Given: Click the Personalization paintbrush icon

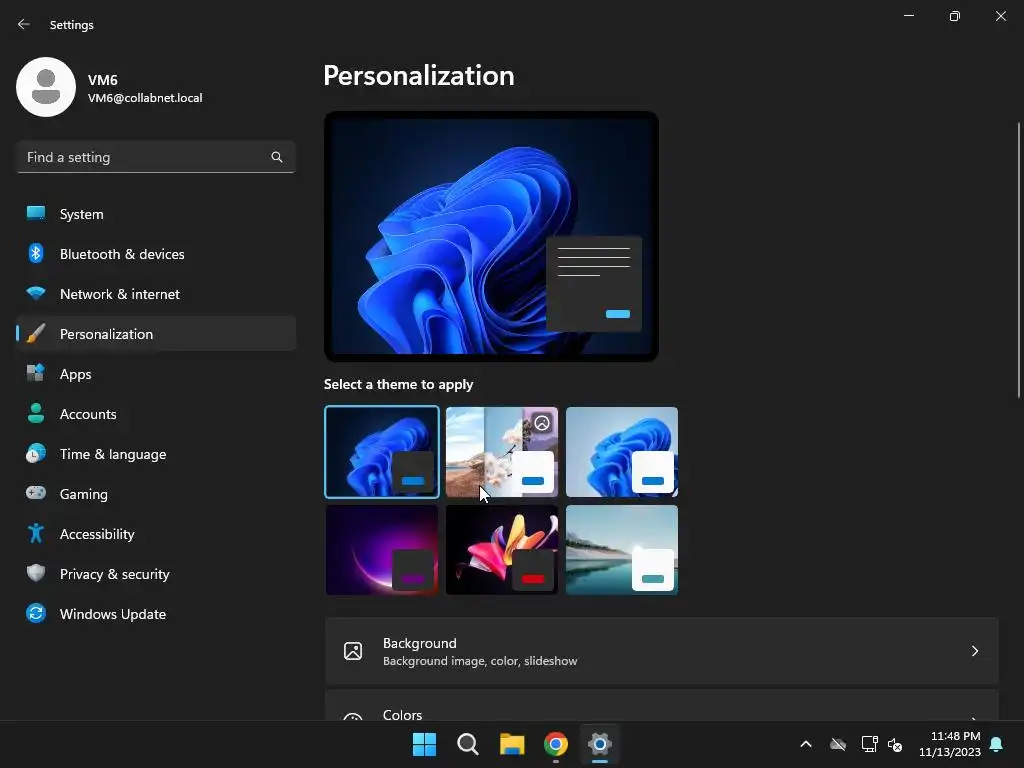Looking at the screenshot, I should (36, 334).
